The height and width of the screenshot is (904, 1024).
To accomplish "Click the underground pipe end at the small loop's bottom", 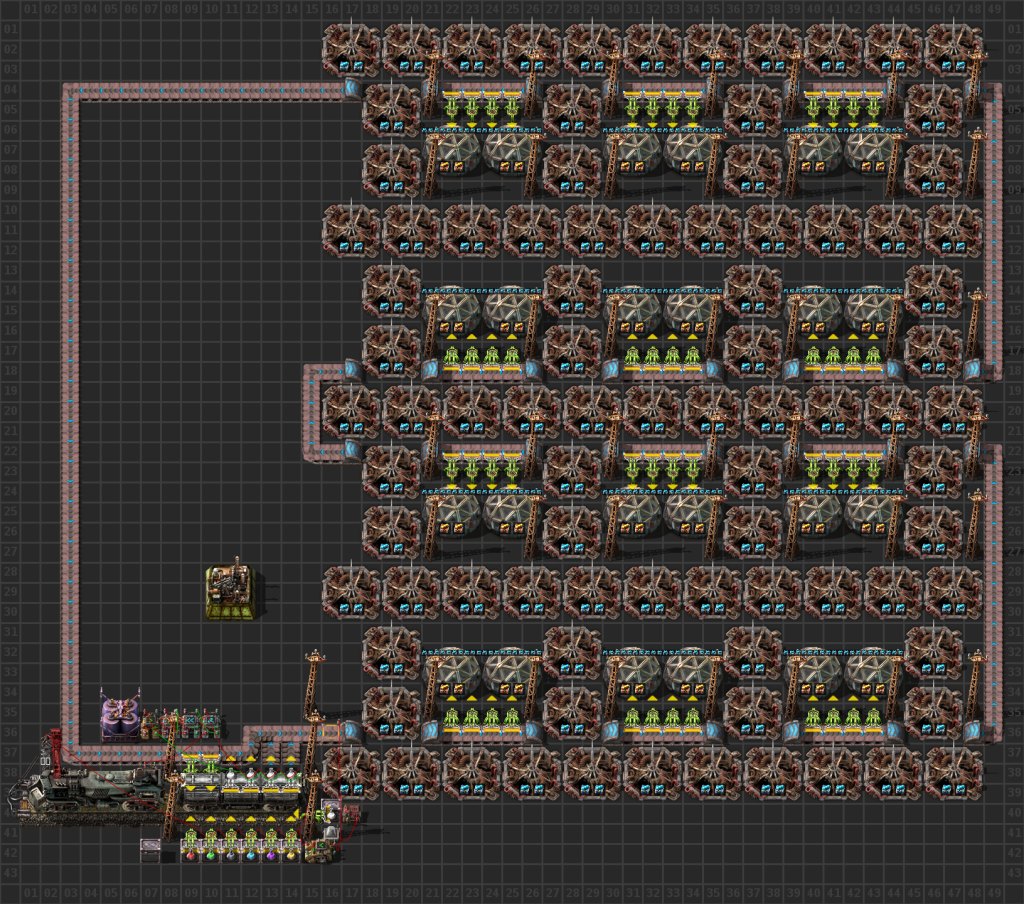I will coord(351,451).
